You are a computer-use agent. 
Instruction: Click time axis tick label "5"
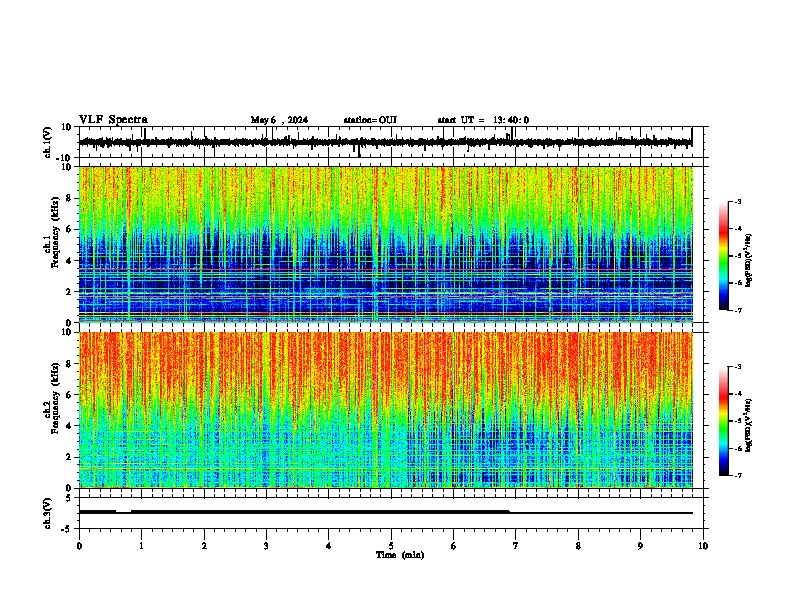pyautogui.click(x=391, y=546)
